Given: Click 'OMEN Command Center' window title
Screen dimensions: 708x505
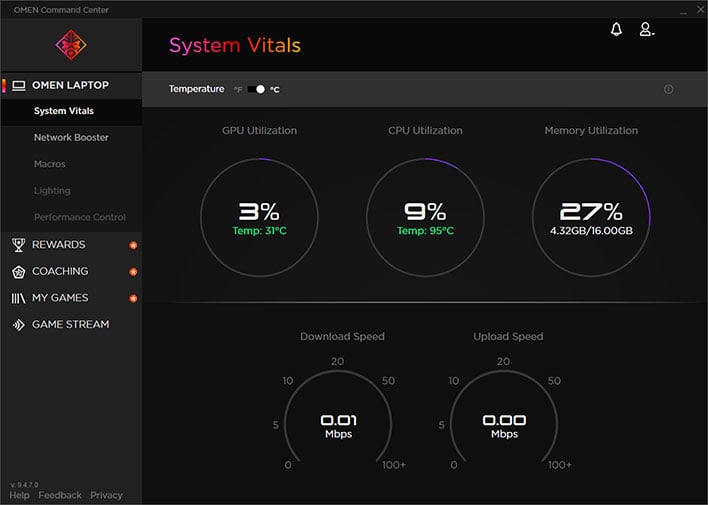Looking at the screenshot, I should (x=61, y=9).
